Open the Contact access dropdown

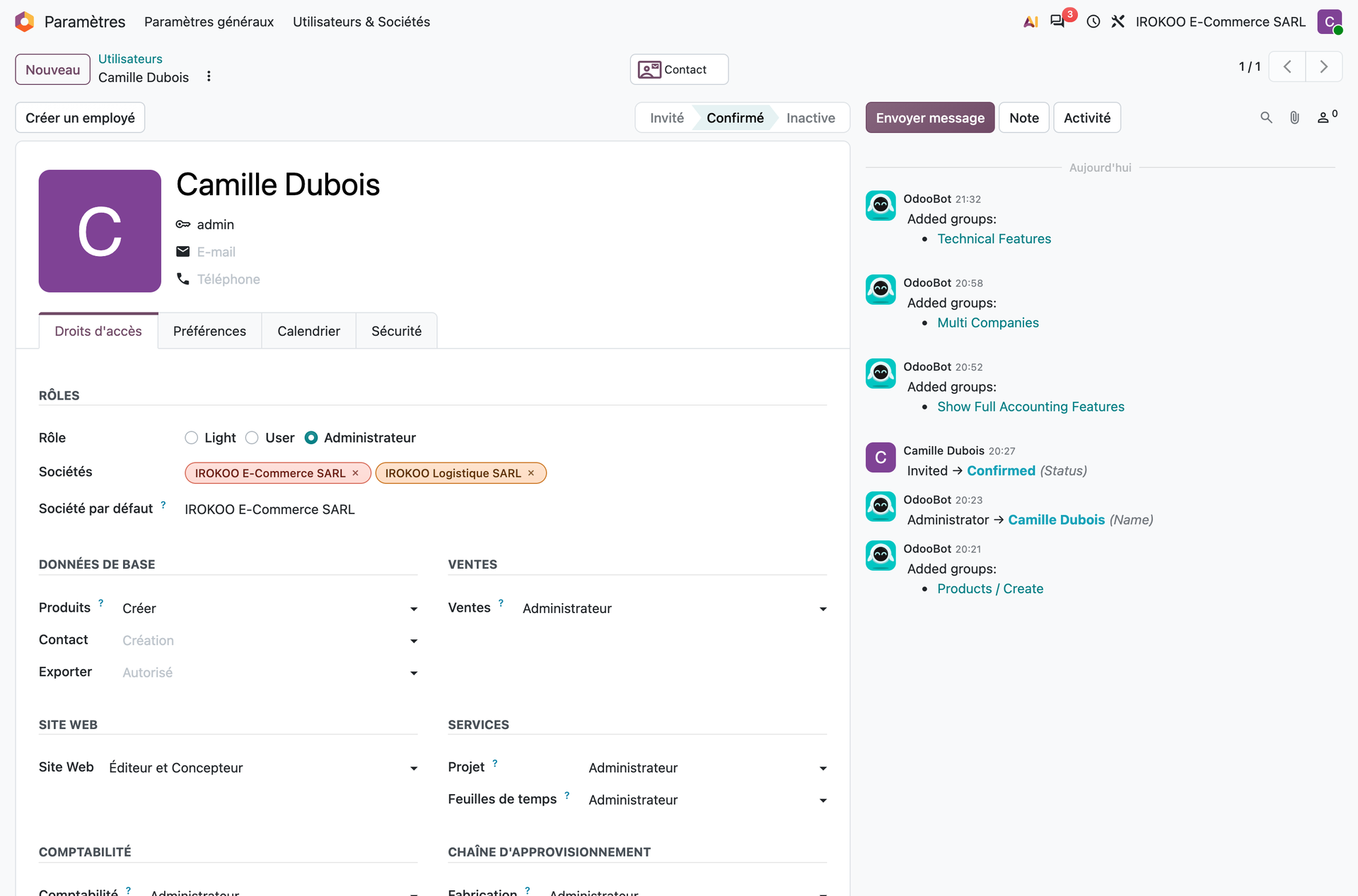point(270,640)
